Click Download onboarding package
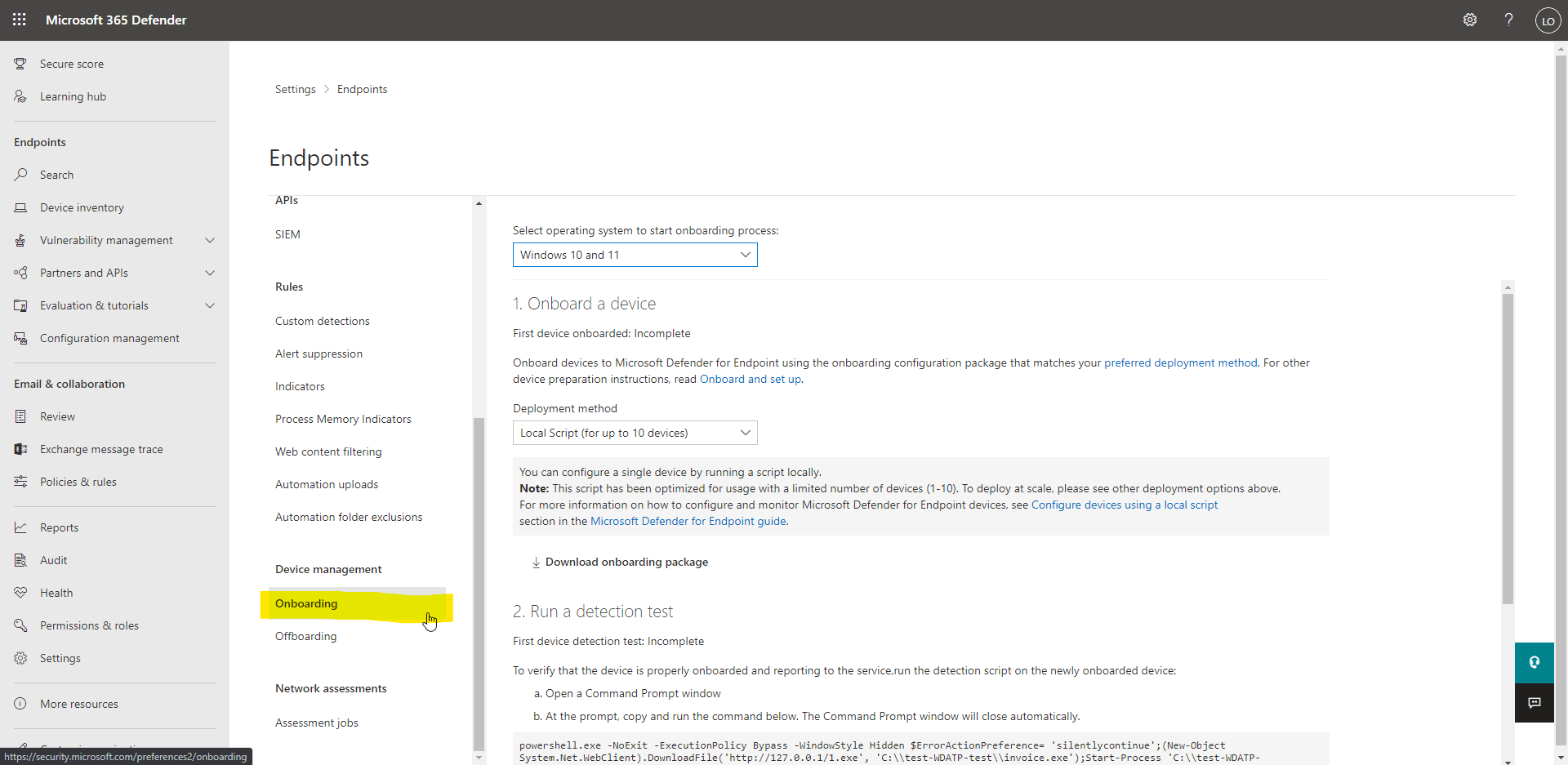Screen dimensions: 1568x765 click(x=626, y=562)
